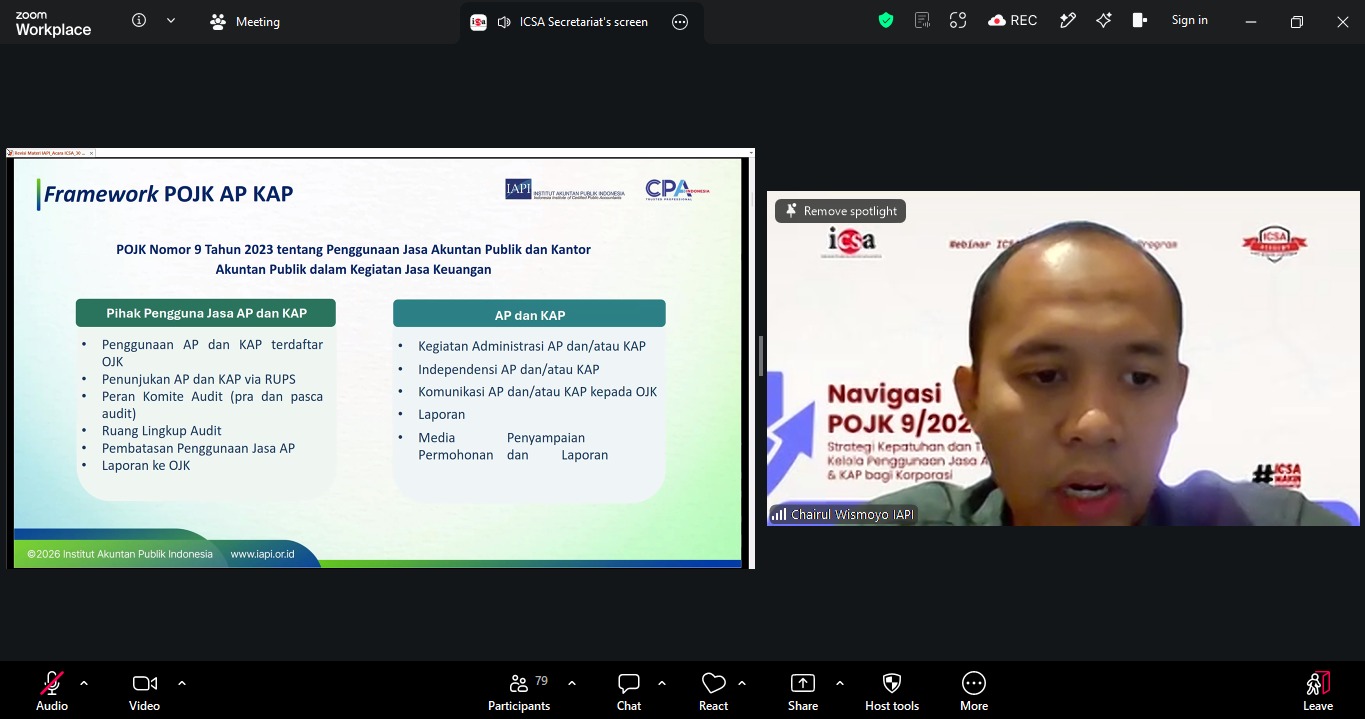Expand the Video options caret

tap(182, 683)
